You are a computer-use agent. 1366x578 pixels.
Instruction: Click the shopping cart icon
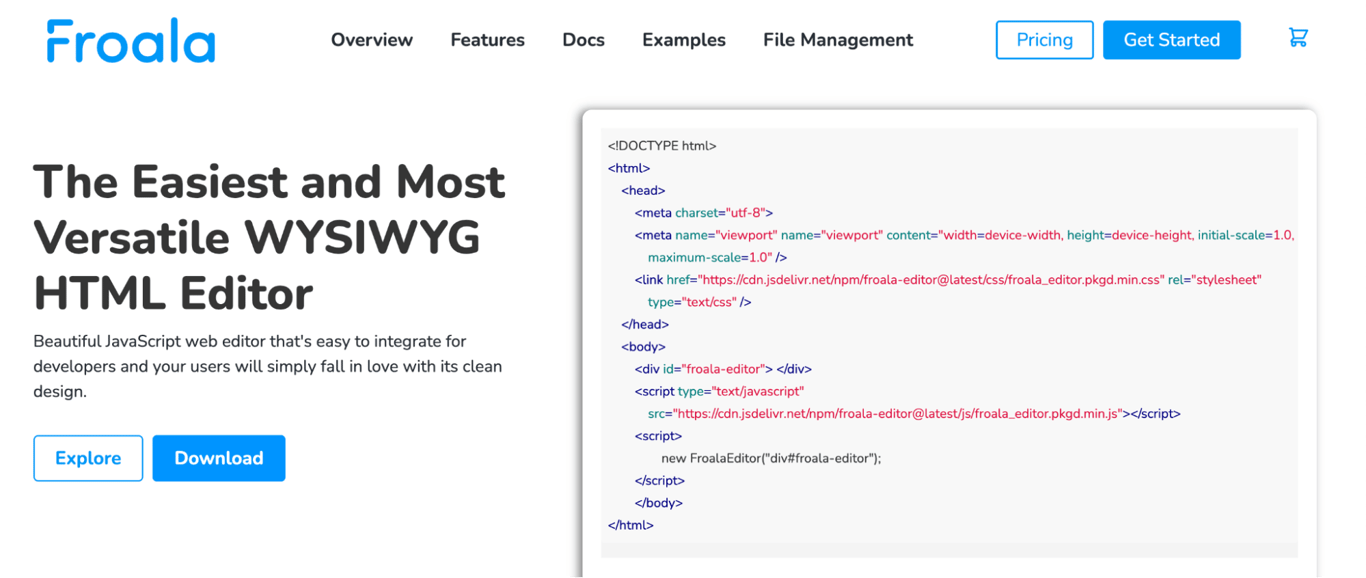pyautogui.click(x=1298, y=36)
